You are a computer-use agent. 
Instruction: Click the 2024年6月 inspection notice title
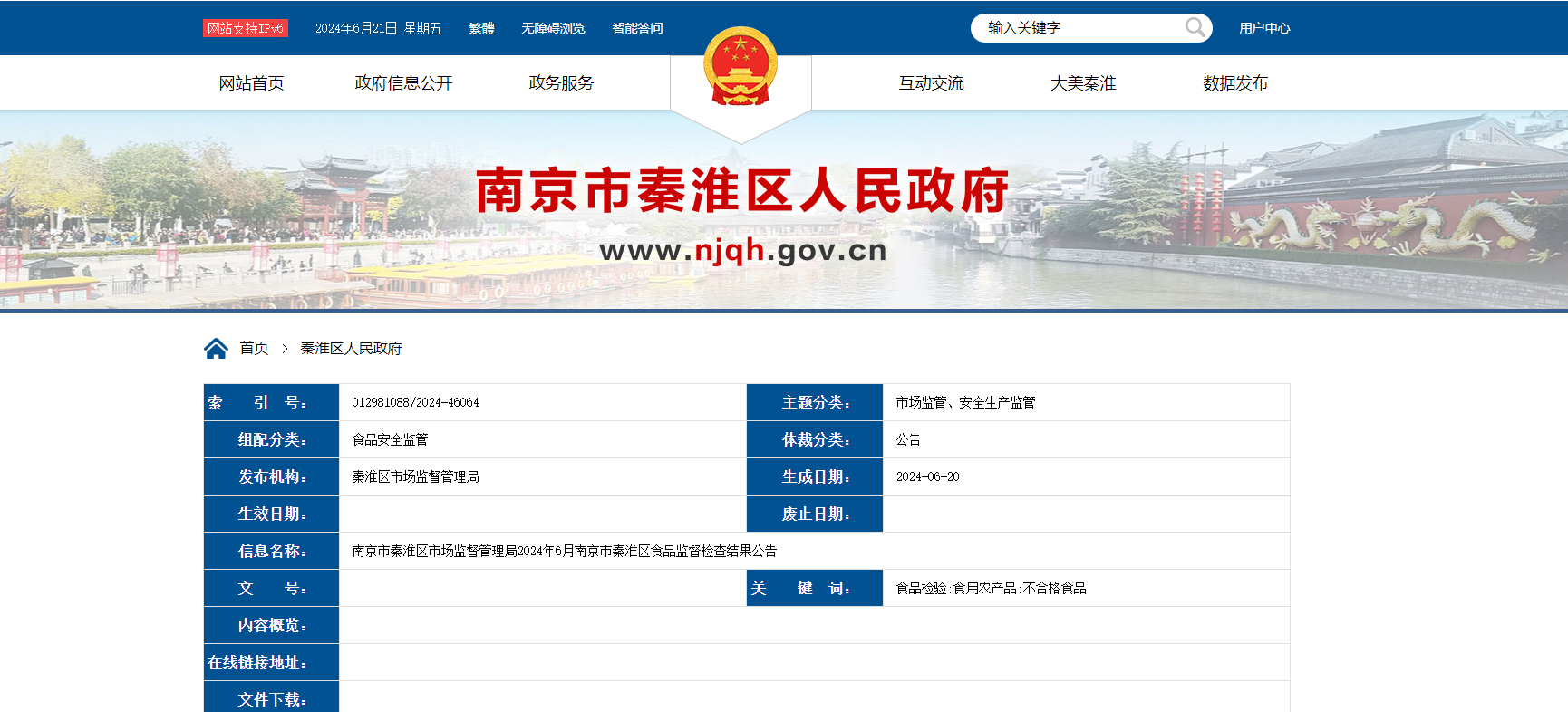(x=564, y=551)
